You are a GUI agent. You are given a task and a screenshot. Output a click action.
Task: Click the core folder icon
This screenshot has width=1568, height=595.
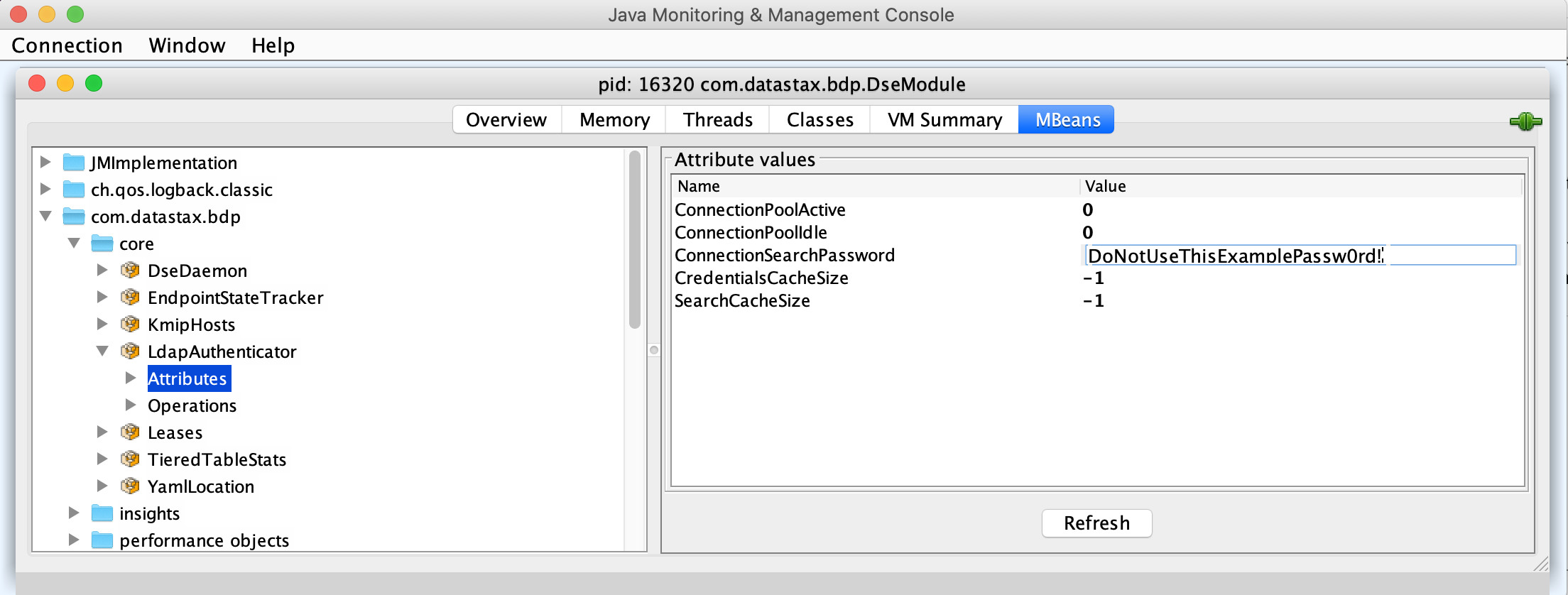pyautogui.click(x=102, y=244)
